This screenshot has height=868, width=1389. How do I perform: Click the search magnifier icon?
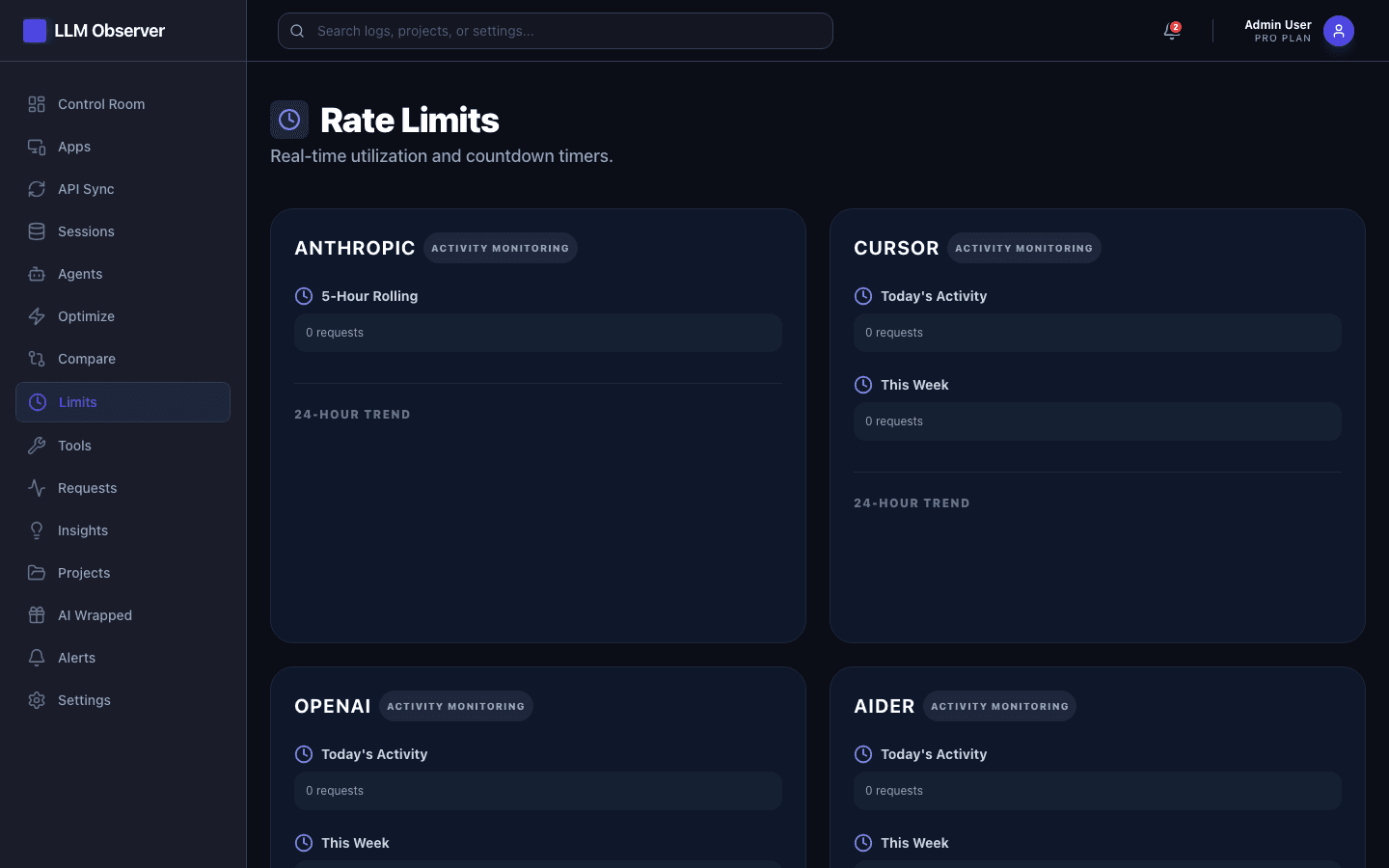(x=298, y=31)
